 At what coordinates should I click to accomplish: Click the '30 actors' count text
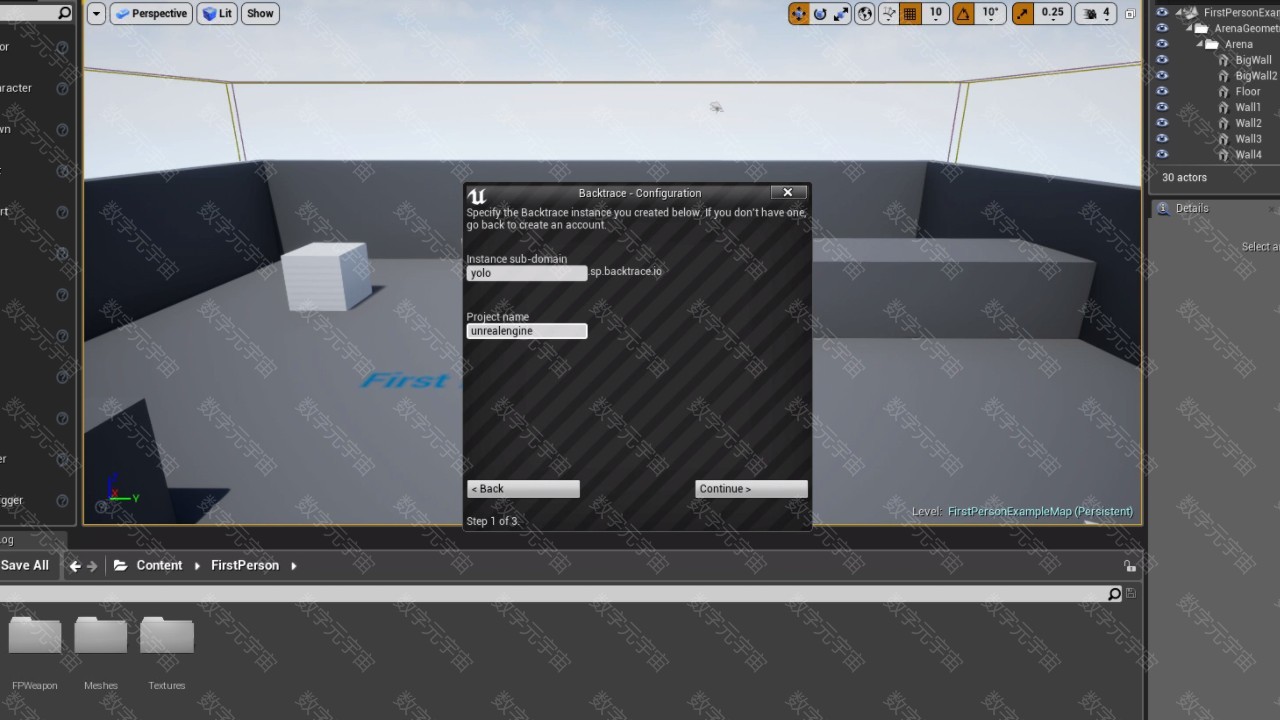[x=1184, y=177]
